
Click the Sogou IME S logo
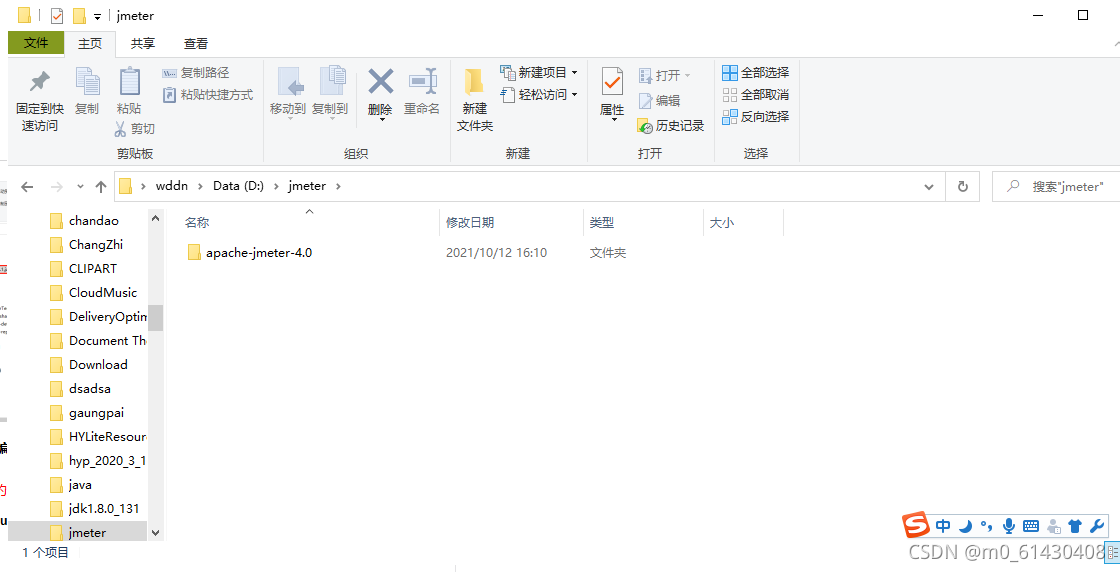click(915, 526)
